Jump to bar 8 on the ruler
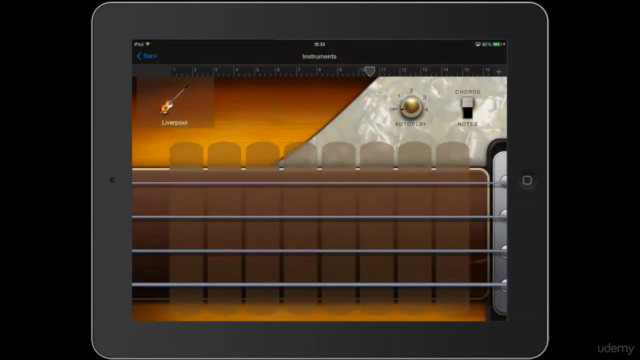Image resolution: width=640 pixels, height=360 pixels. (320, 71)
